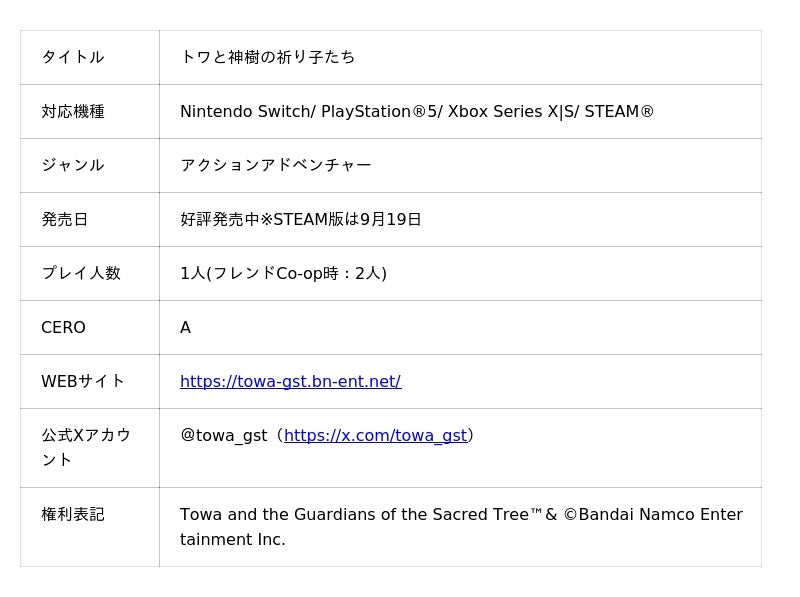Click the プレイ人数 row label

[x=80, y=273]
